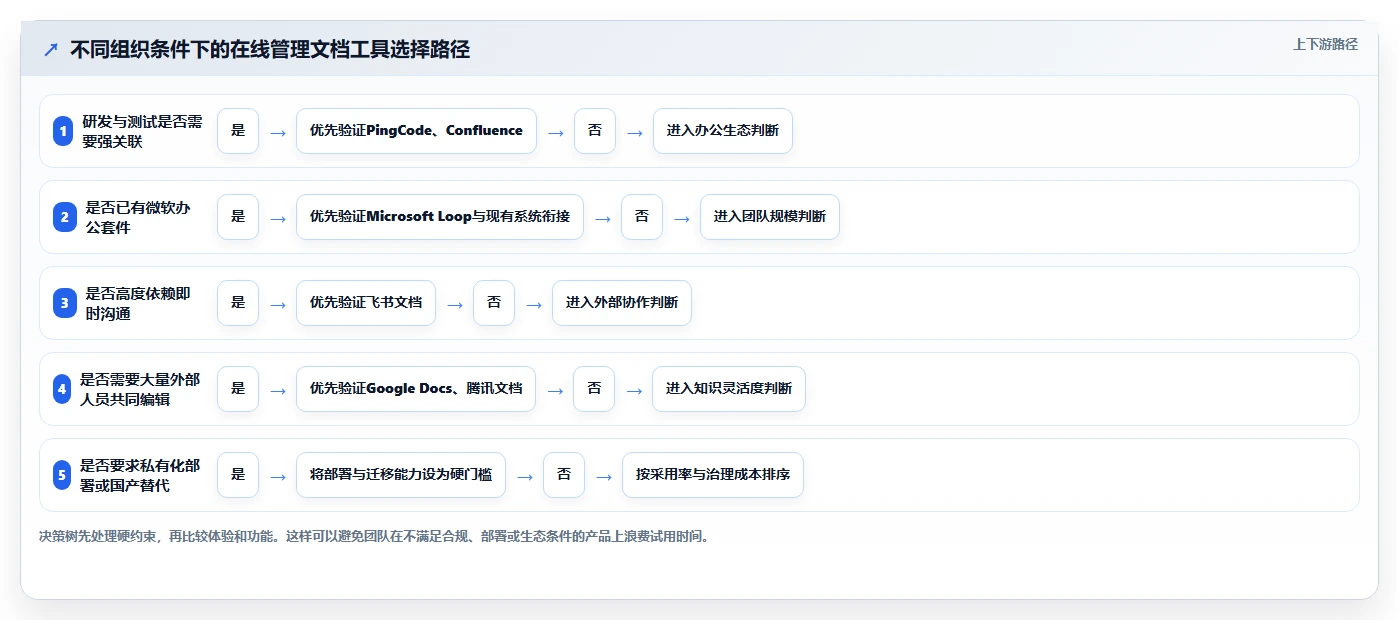Click the 进入办公生态判断 box
Image resolution: width=1399 pixels, height=620 pixels.
[723, 131]
